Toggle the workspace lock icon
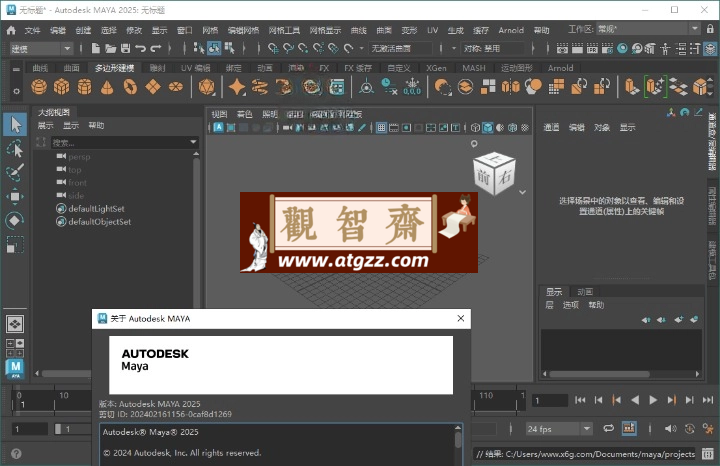 click(x=710, y=29)
